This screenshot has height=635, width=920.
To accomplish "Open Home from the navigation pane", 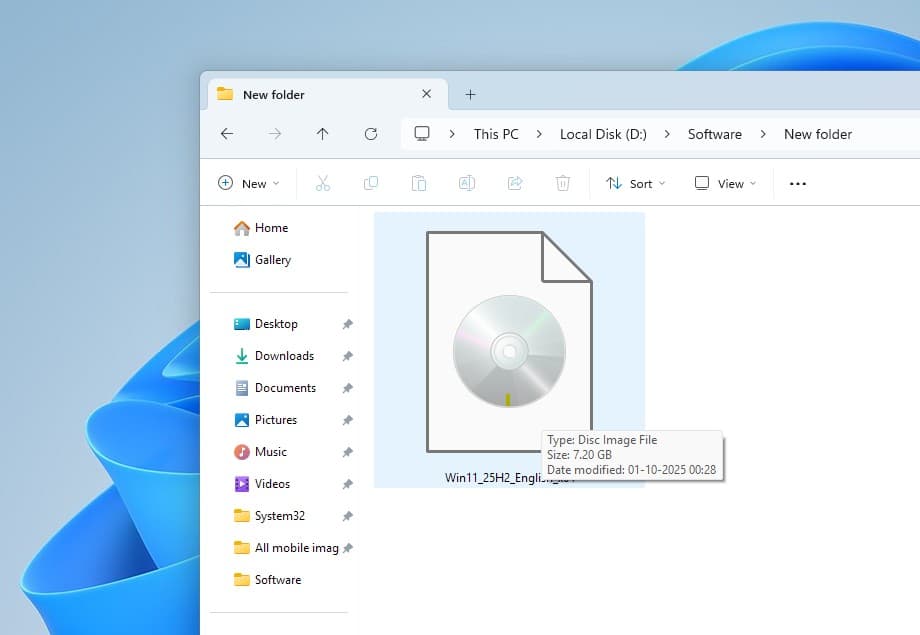I will pyautogui.click(x=268, y=227).
